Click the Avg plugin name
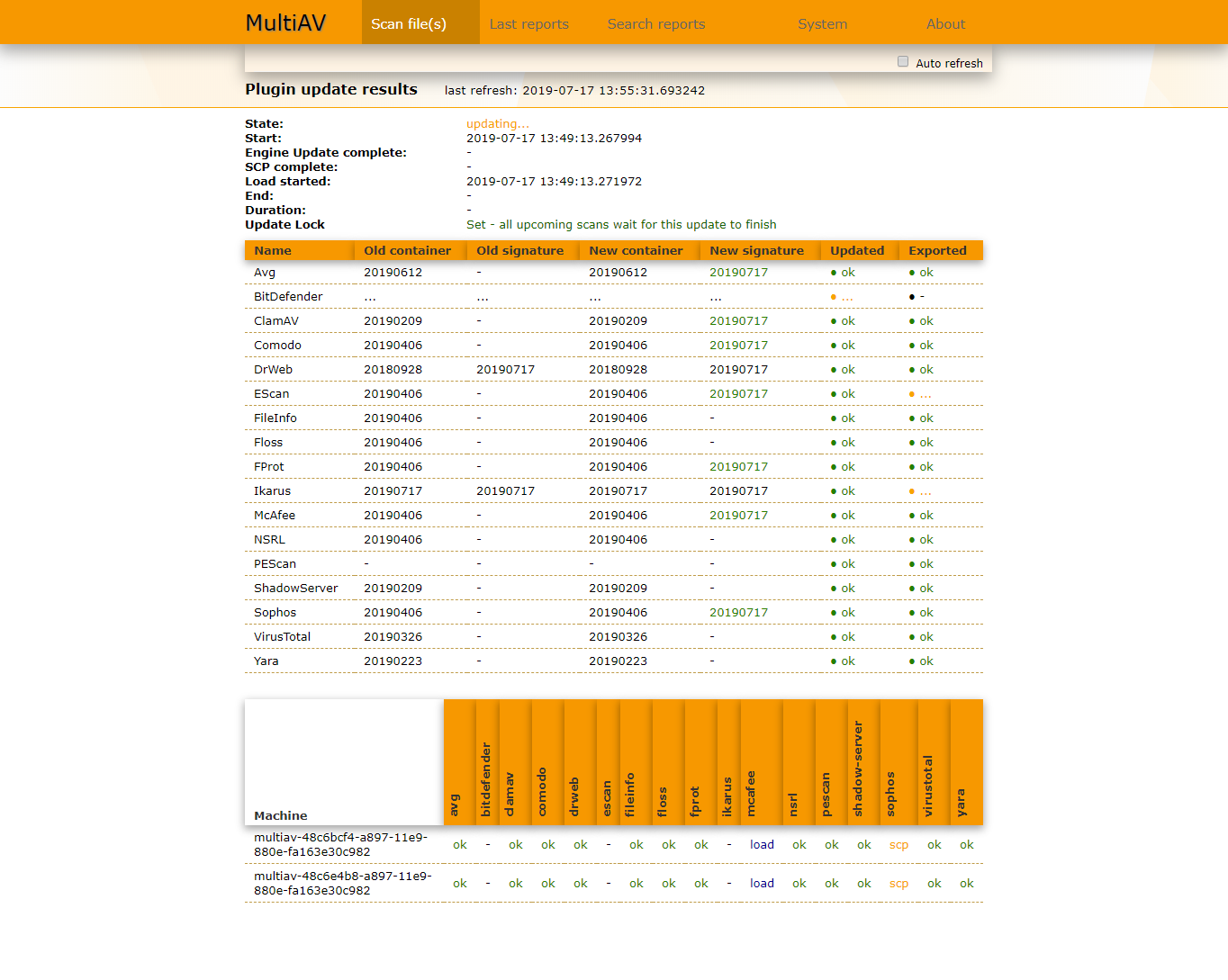1228x980 pixels. pyautogui.click(x=265, y=273)
